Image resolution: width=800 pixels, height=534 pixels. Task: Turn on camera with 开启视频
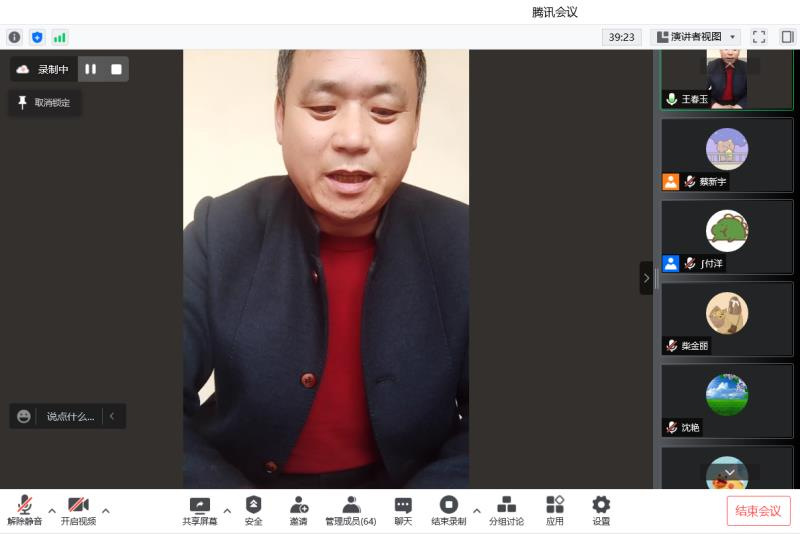coord(78,511)
